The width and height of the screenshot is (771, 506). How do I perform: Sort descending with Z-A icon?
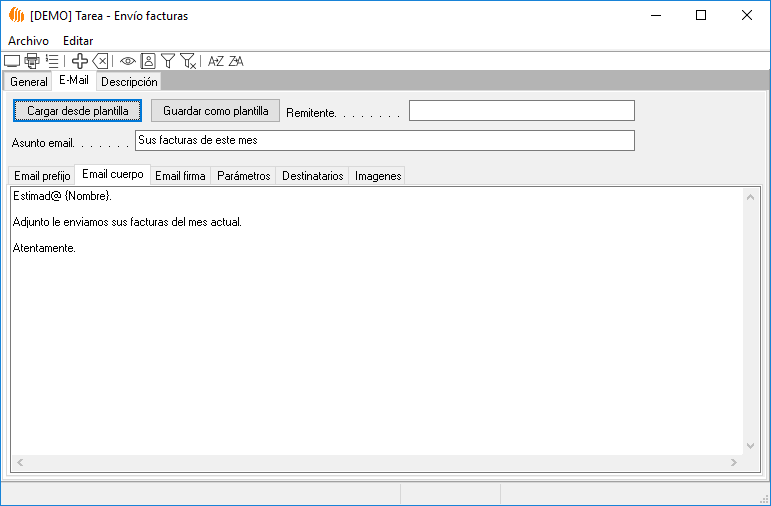(x=236, y=61)
